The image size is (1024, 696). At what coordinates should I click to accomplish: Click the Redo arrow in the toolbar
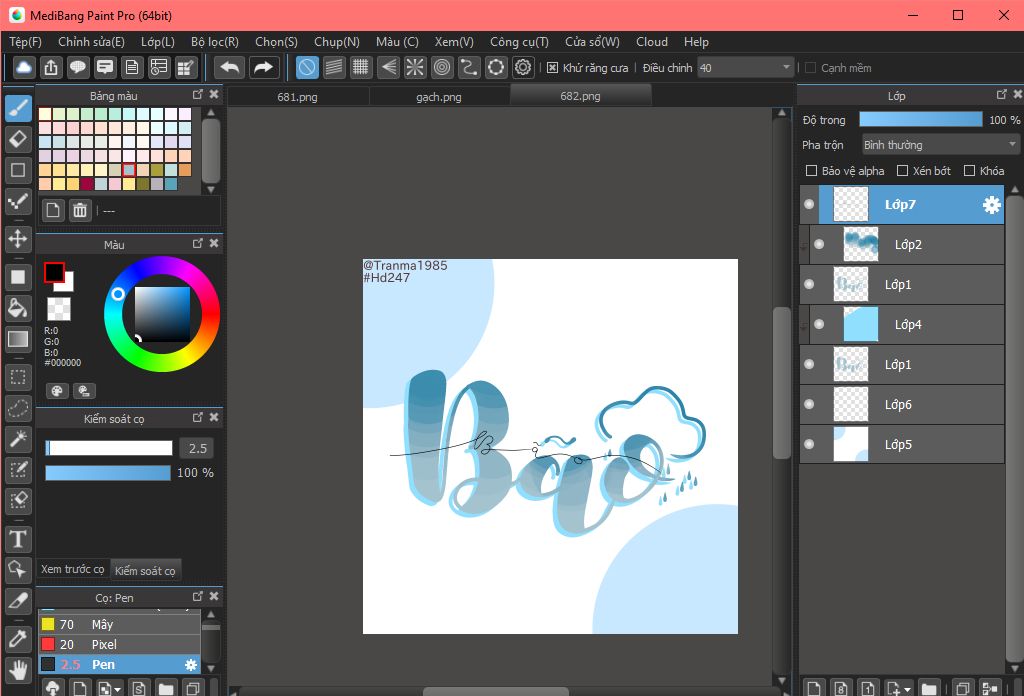pyautogui.click(x=263, y=67)
